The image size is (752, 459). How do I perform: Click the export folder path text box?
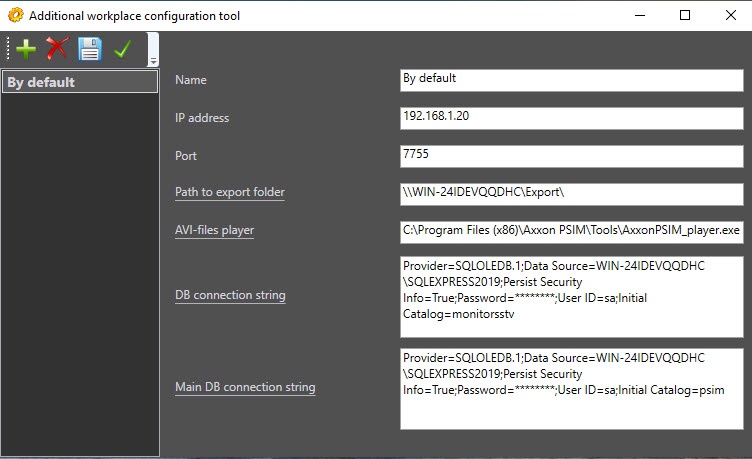[571, 193]
